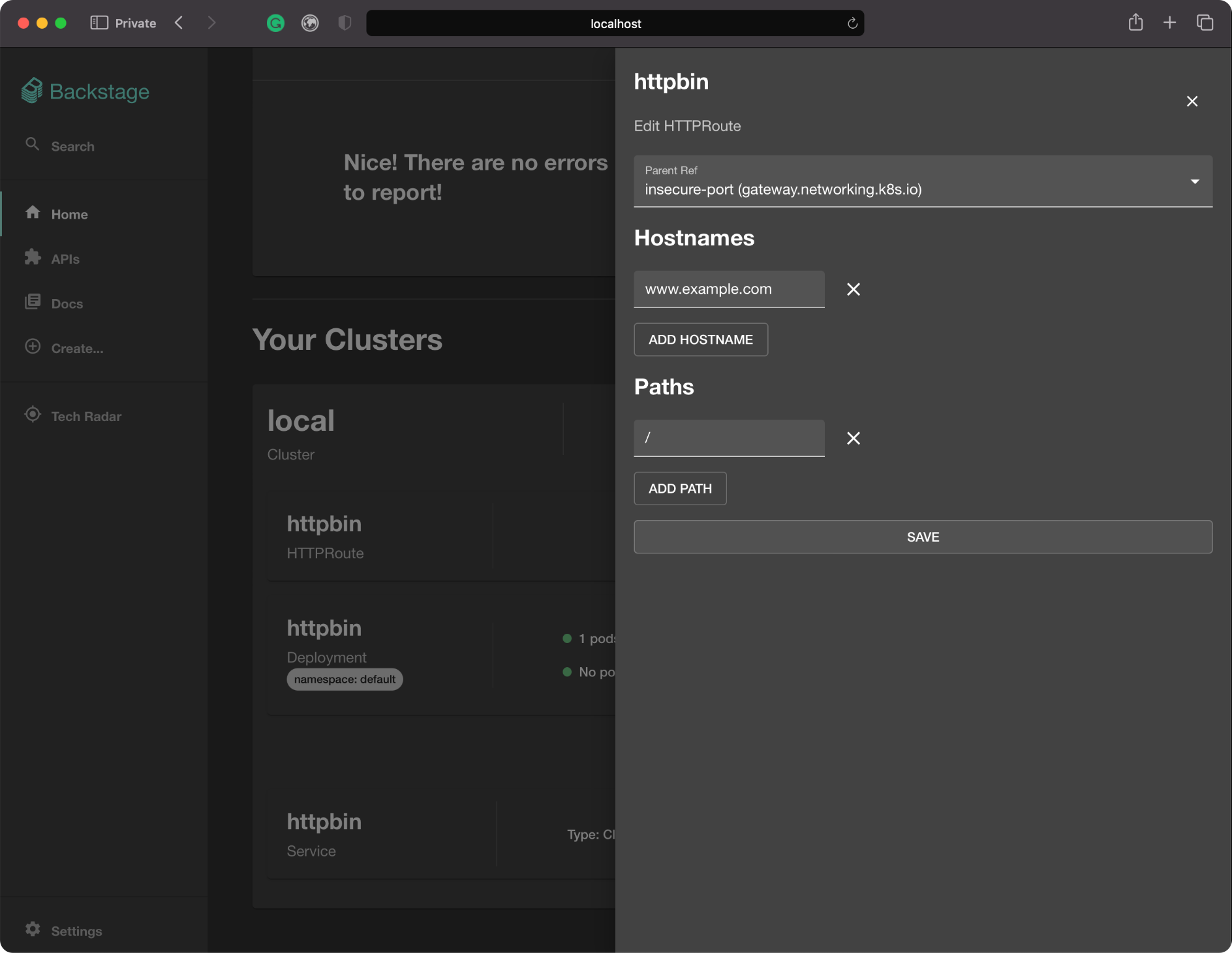Viewport: 1232px width, 953px height.
Task: Reload the localhost page
Action: [x=852, y=23]
